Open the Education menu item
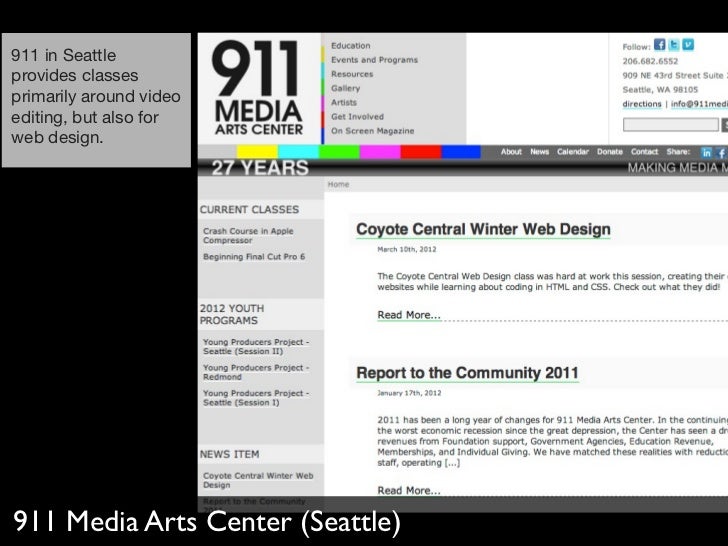This screenshot has height=546, width=728. tap(351, 46)
